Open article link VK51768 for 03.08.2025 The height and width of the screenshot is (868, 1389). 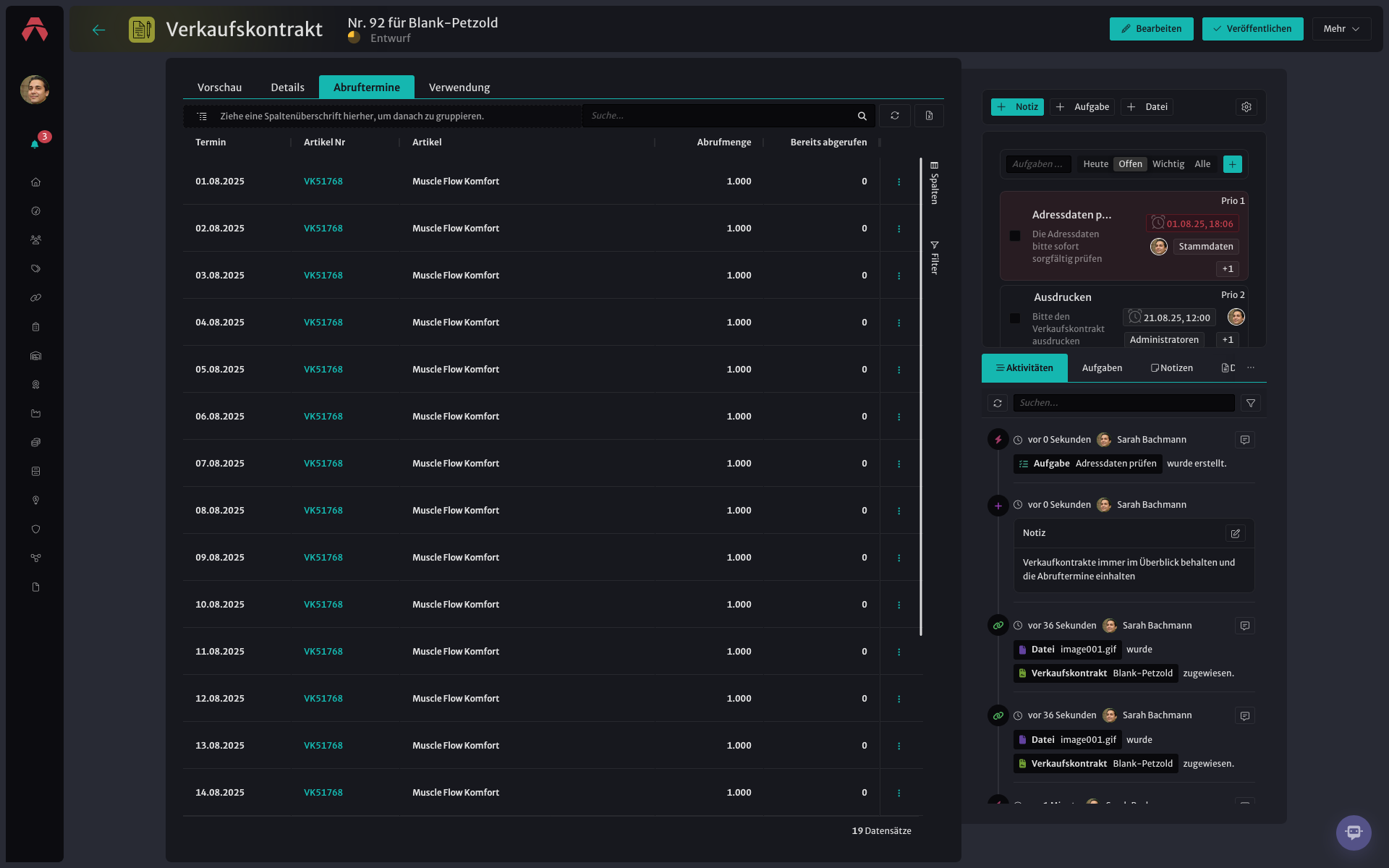323,276
